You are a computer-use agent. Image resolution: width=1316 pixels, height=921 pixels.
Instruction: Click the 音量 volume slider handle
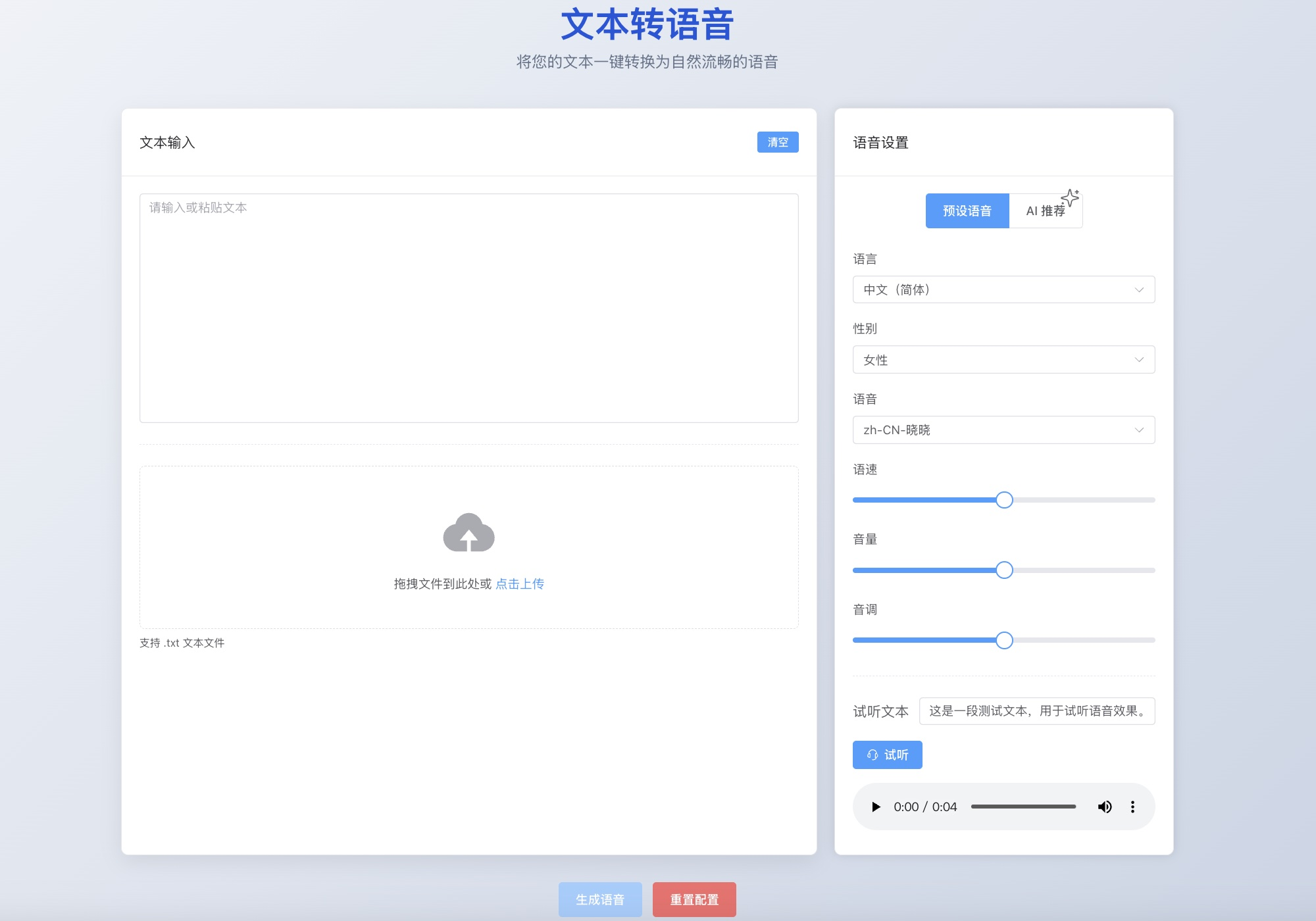pyautogui.click(x=1004, y=570)
